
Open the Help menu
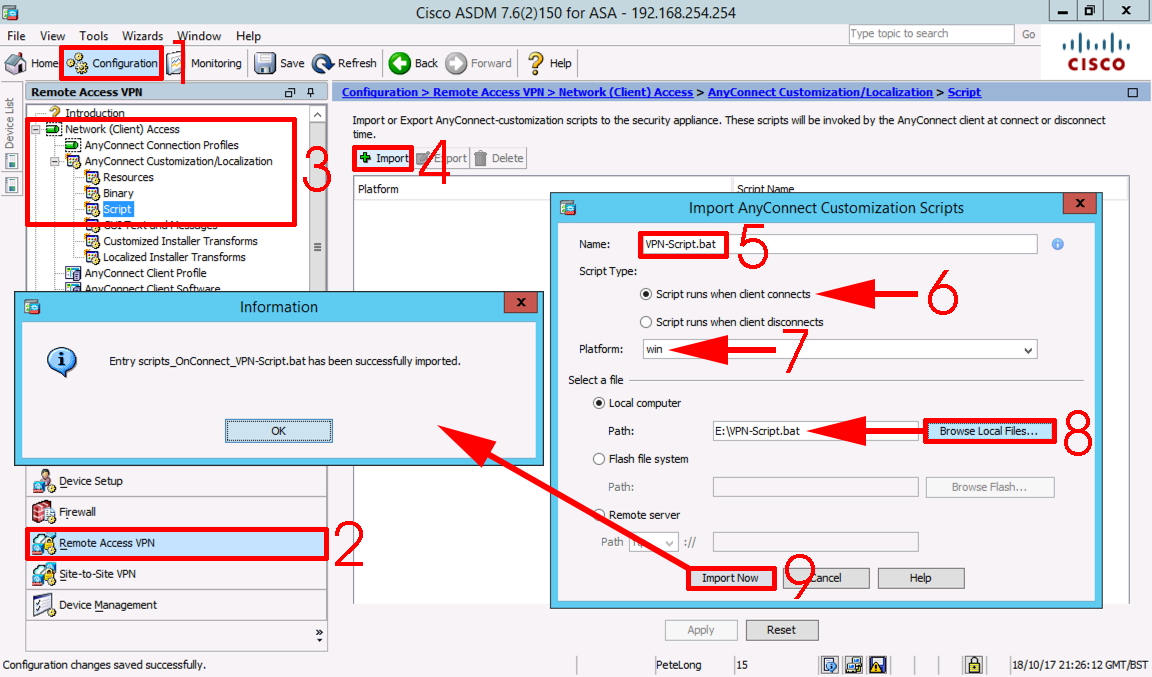coord(248,36)
